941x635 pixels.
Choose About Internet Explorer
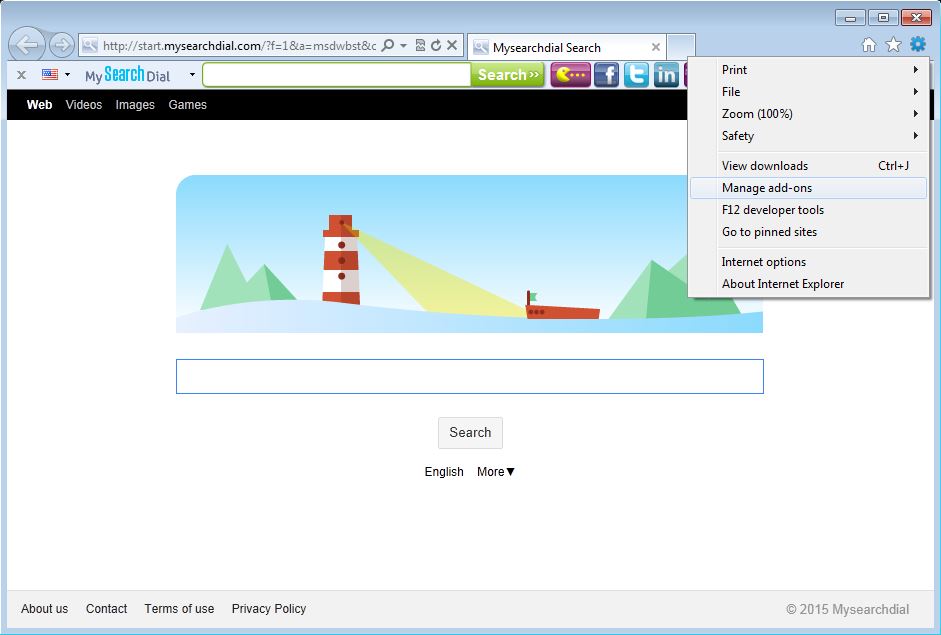(x=808, y=284)
